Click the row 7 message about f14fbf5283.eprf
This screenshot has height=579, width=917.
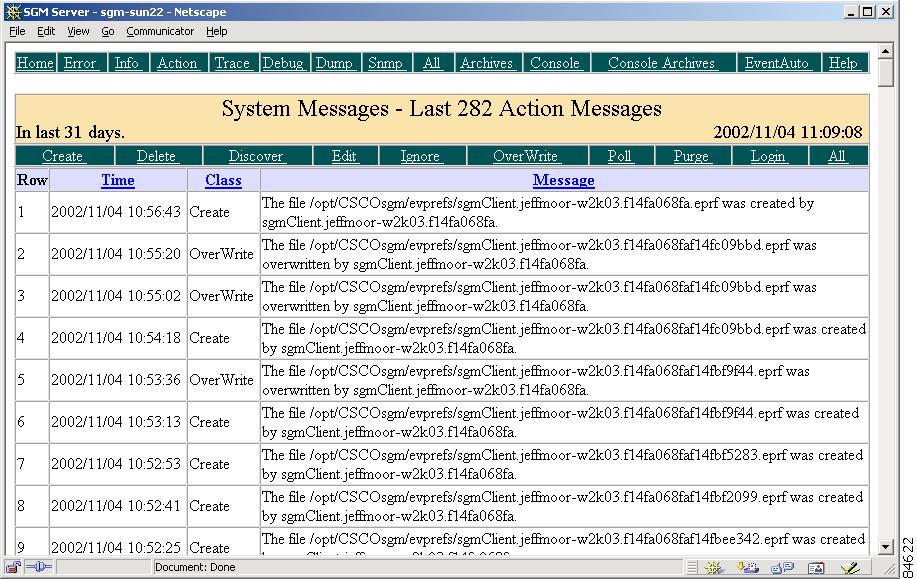[x=563, y=465]
